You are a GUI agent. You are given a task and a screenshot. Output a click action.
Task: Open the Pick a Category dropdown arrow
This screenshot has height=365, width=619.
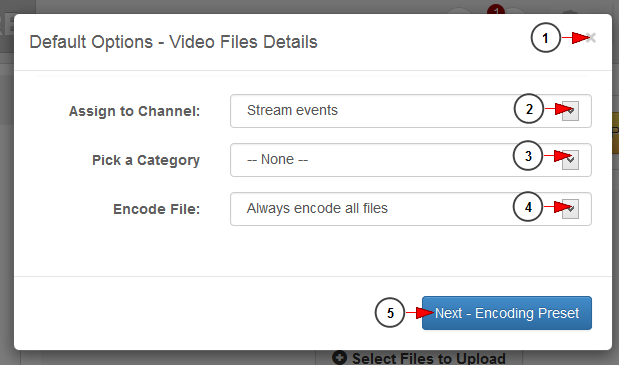pyautogui.click(x=570, y=160)
